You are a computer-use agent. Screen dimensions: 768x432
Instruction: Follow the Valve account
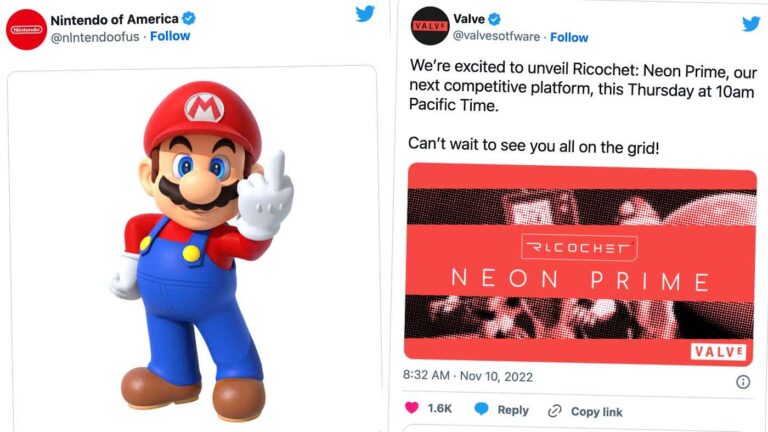tap(569, 37)
